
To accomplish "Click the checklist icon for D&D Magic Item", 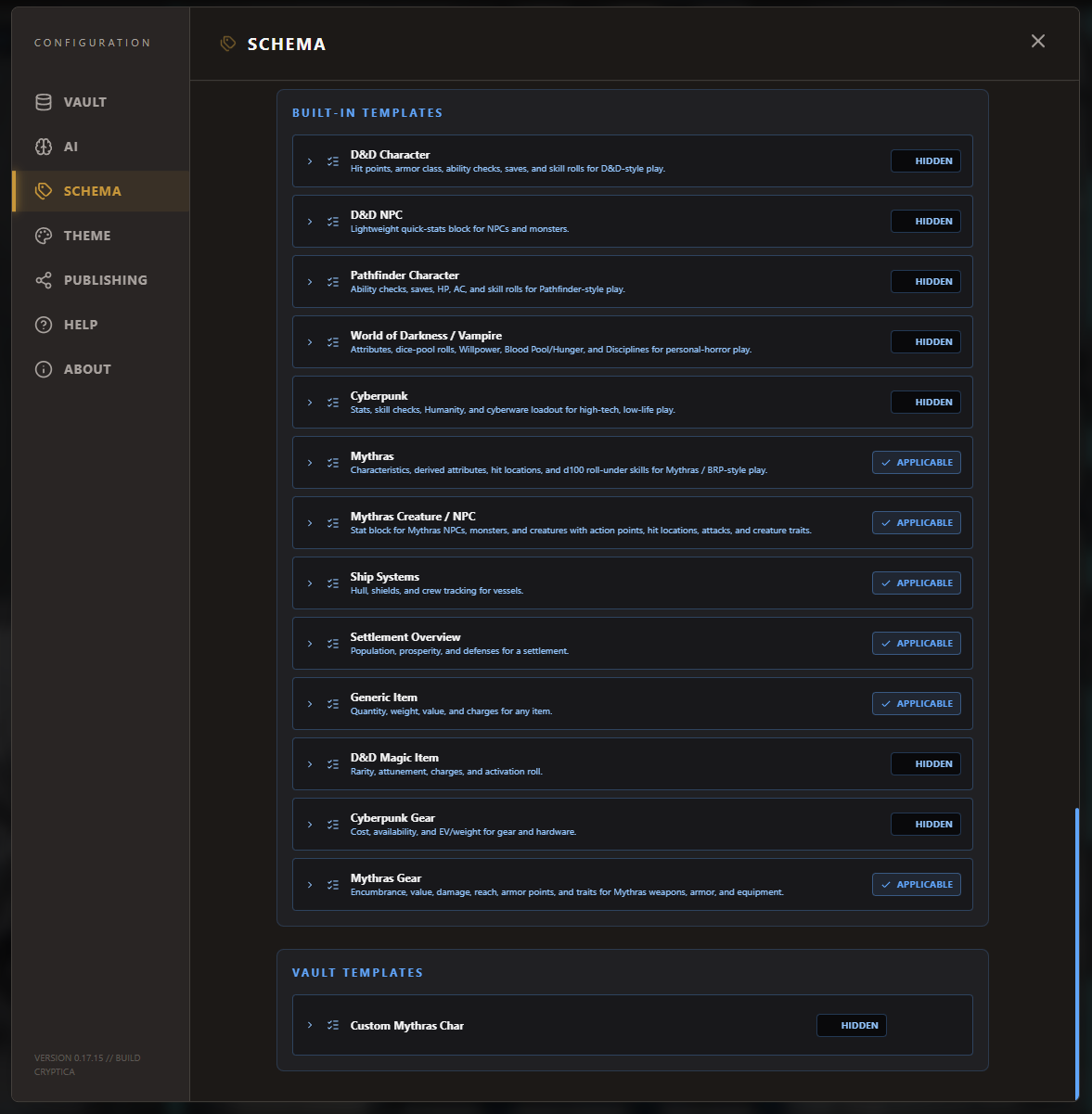I will 333,764.
